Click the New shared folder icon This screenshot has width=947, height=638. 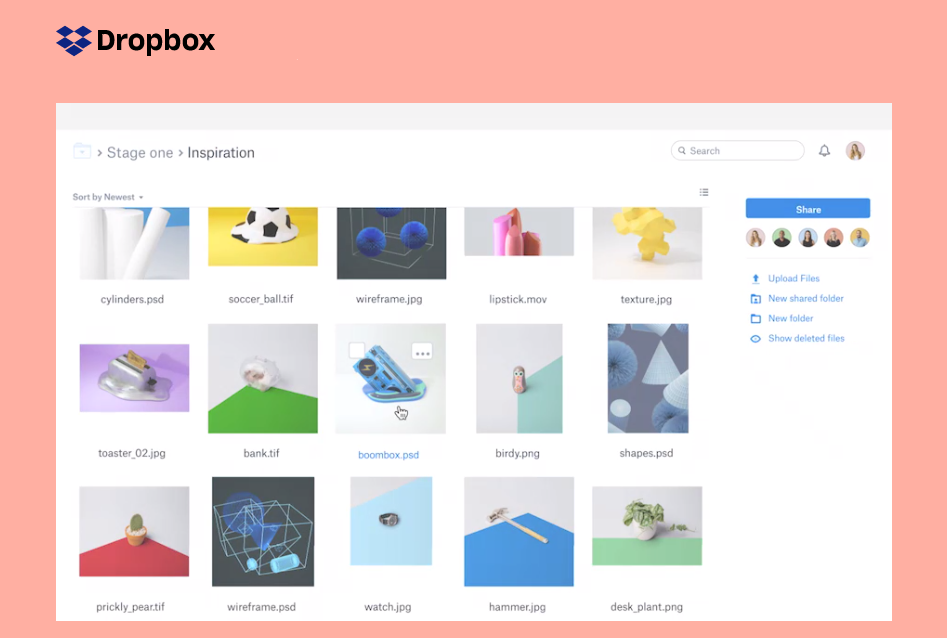tap(756, 299)
